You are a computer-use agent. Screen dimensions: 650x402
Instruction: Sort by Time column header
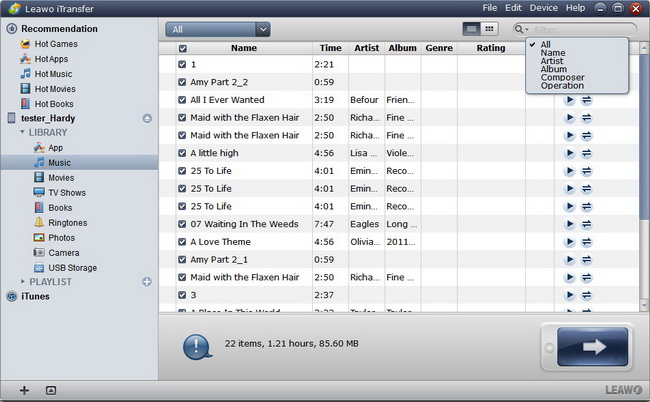pos(330,48)
